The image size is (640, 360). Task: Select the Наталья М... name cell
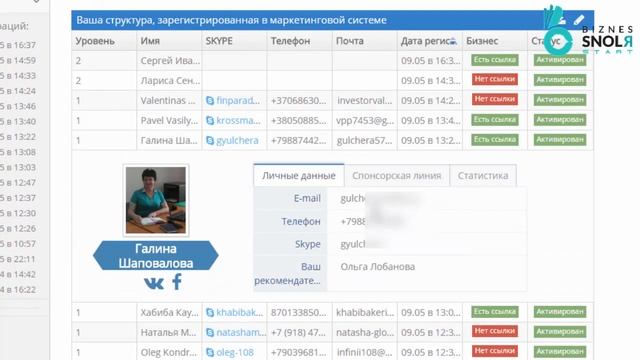(169, 333)
